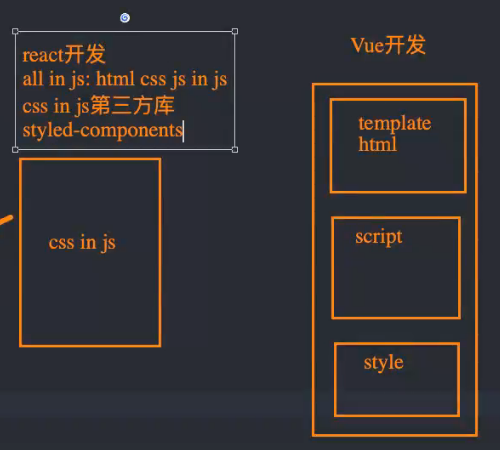Select the 'script' label
This screenshot has width=500, height=450.
[379, 237]
